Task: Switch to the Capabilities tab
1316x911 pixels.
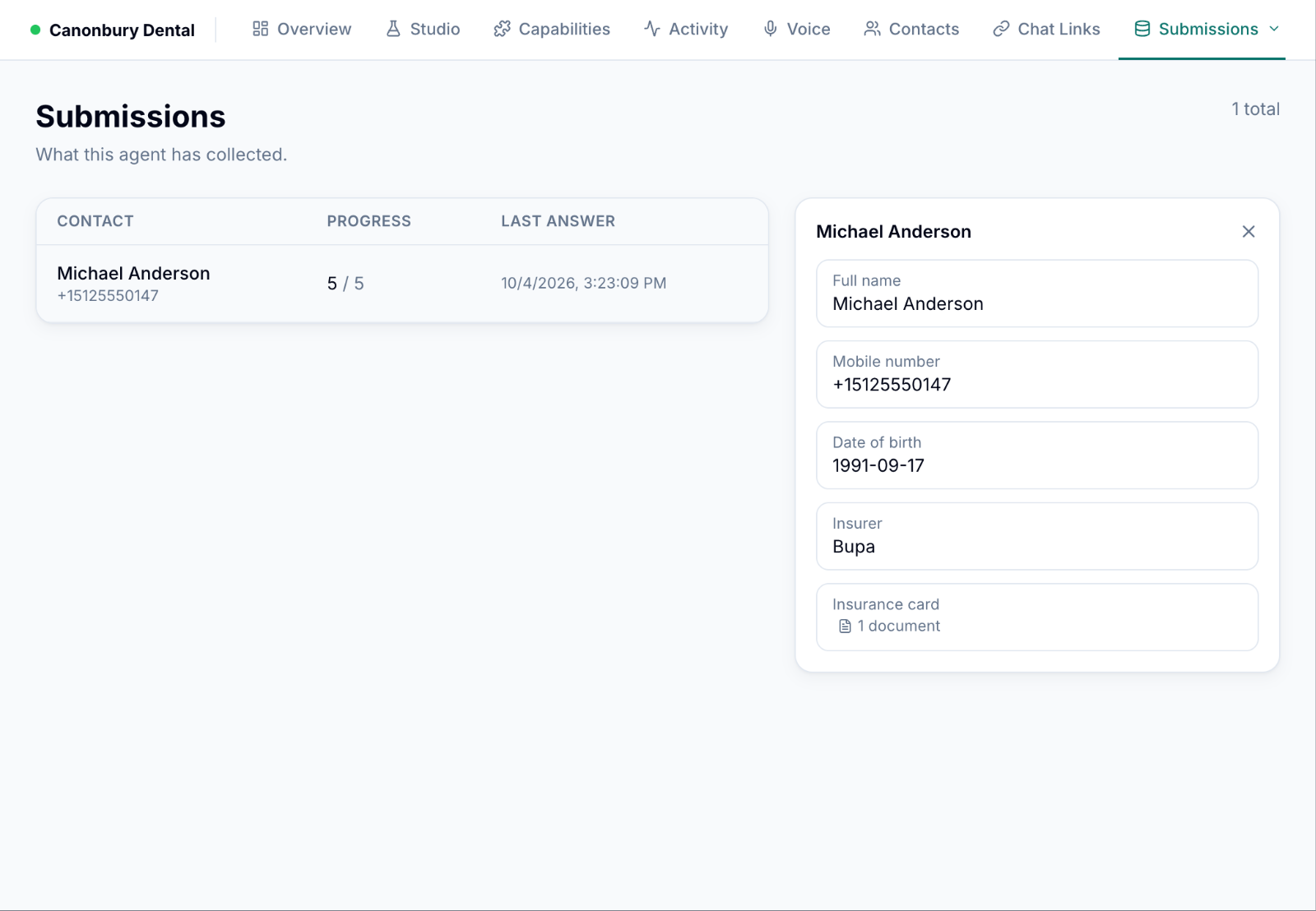Action: (552, 29)
